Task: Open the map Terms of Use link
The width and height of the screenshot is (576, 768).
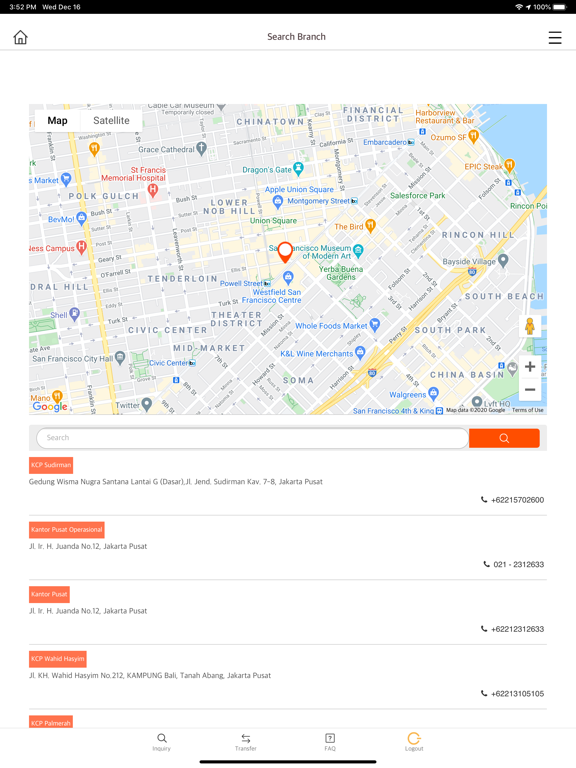Action: tap(528, 410)
